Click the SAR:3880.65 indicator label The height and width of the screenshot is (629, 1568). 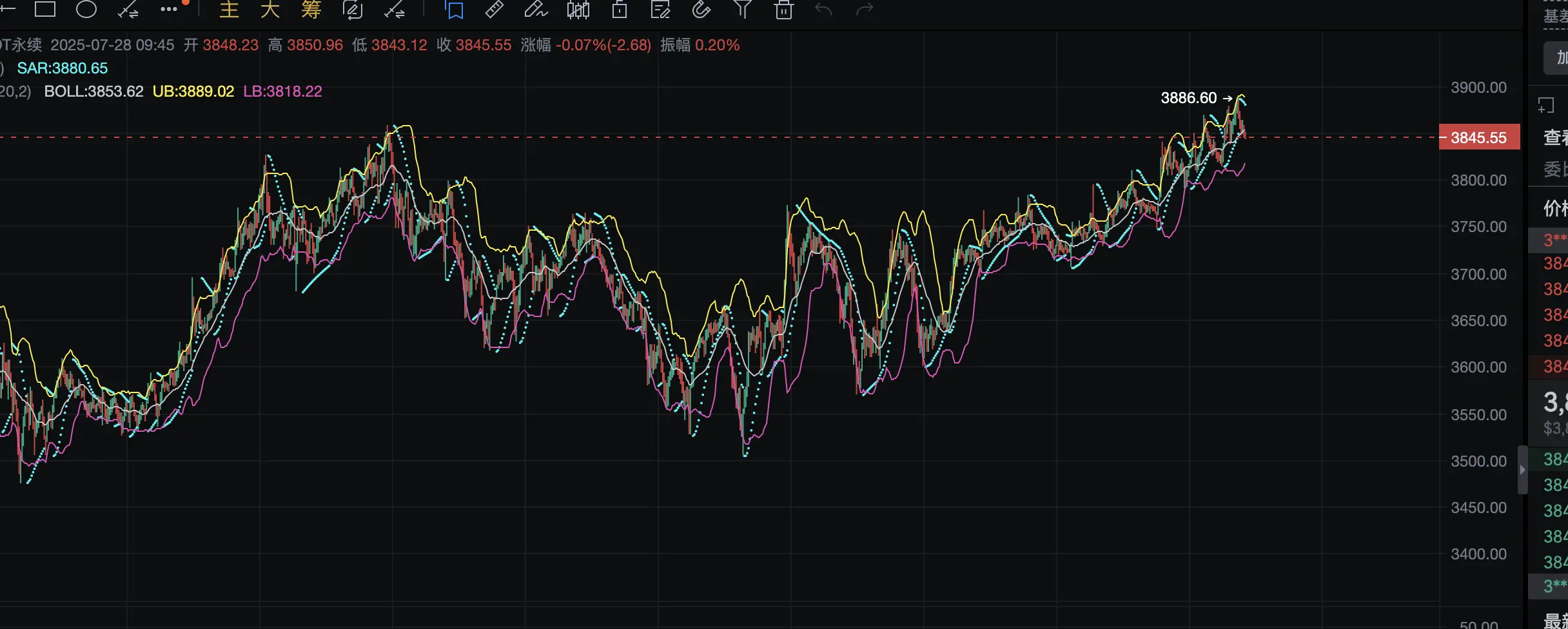coord(62,68)
